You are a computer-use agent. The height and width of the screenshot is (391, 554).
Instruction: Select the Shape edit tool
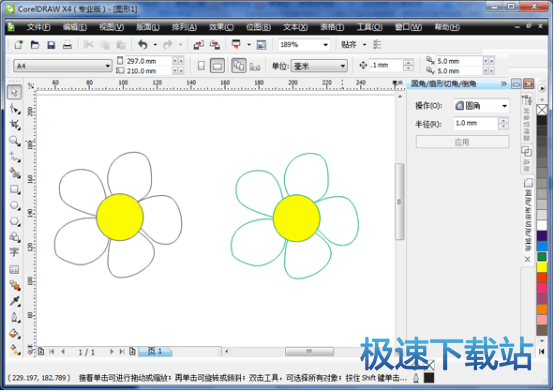click(14, 108)
